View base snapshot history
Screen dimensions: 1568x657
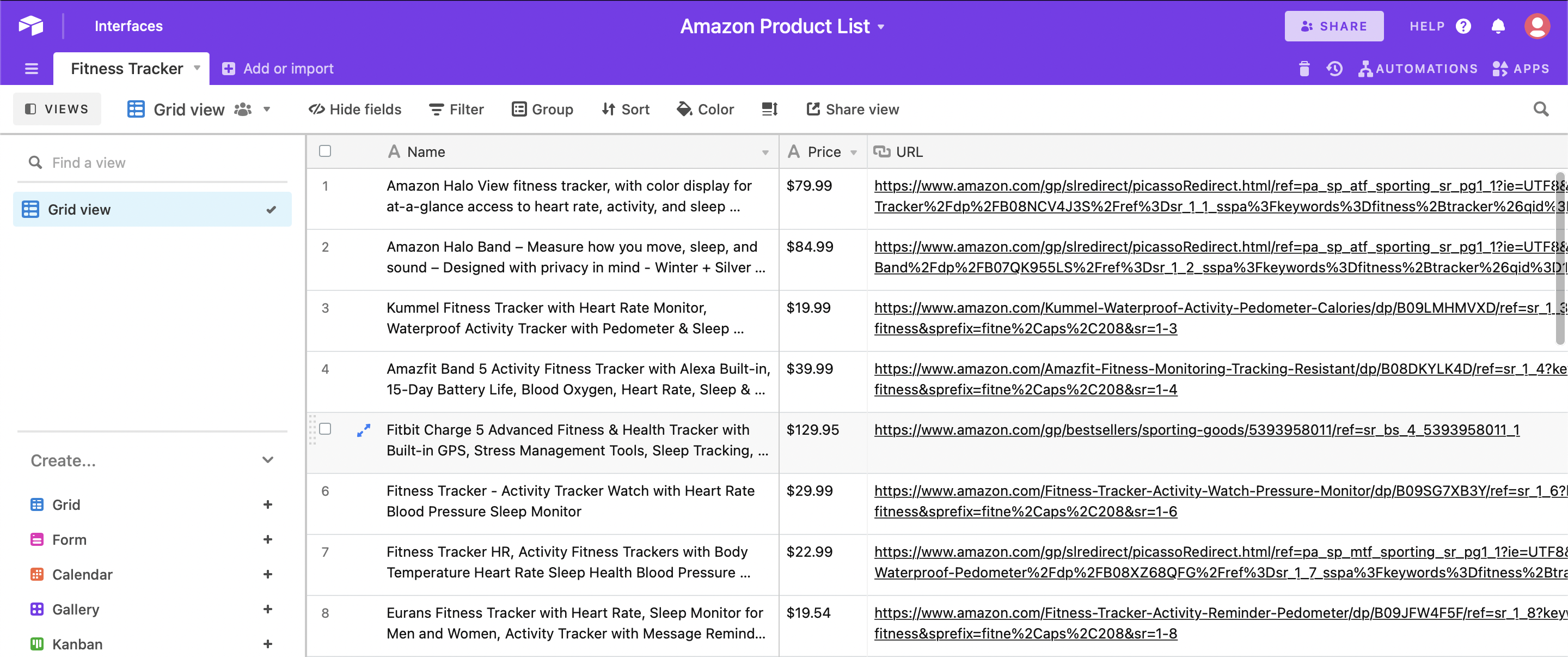(1334, 68)
